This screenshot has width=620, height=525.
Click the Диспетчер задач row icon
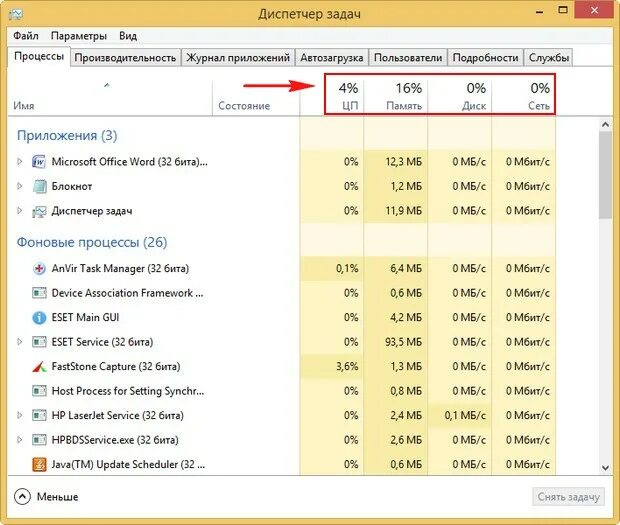[39, 211]
